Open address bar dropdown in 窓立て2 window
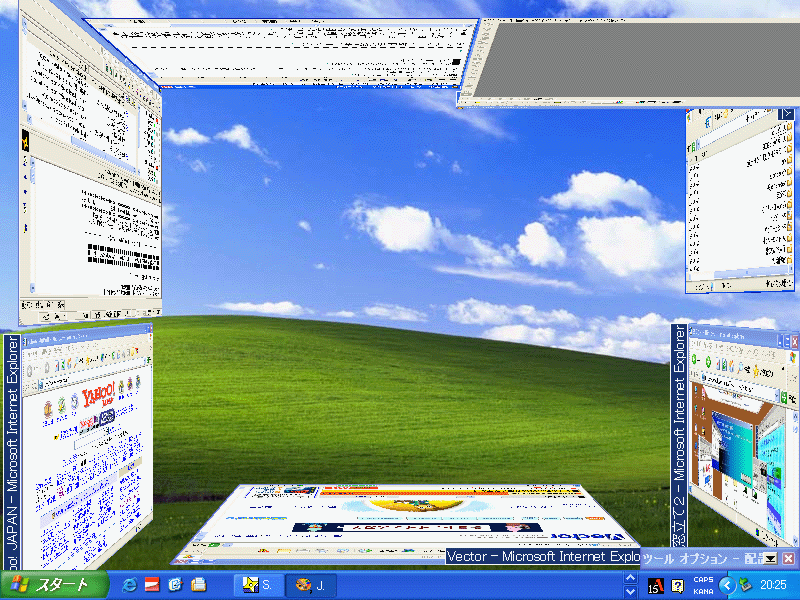The width and height of the screenshot is (800, 600). [778, 396]
